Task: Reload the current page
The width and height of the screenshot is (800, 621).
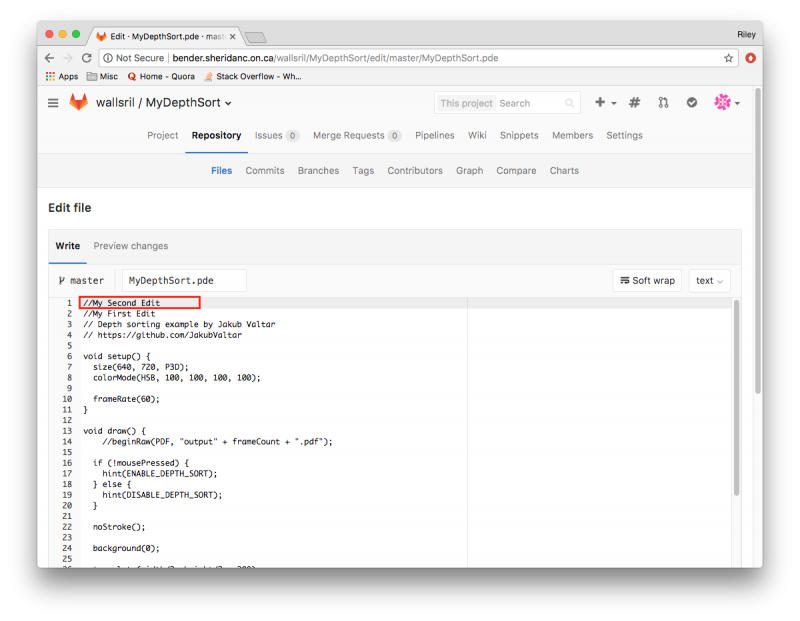Action: [87, 58]
